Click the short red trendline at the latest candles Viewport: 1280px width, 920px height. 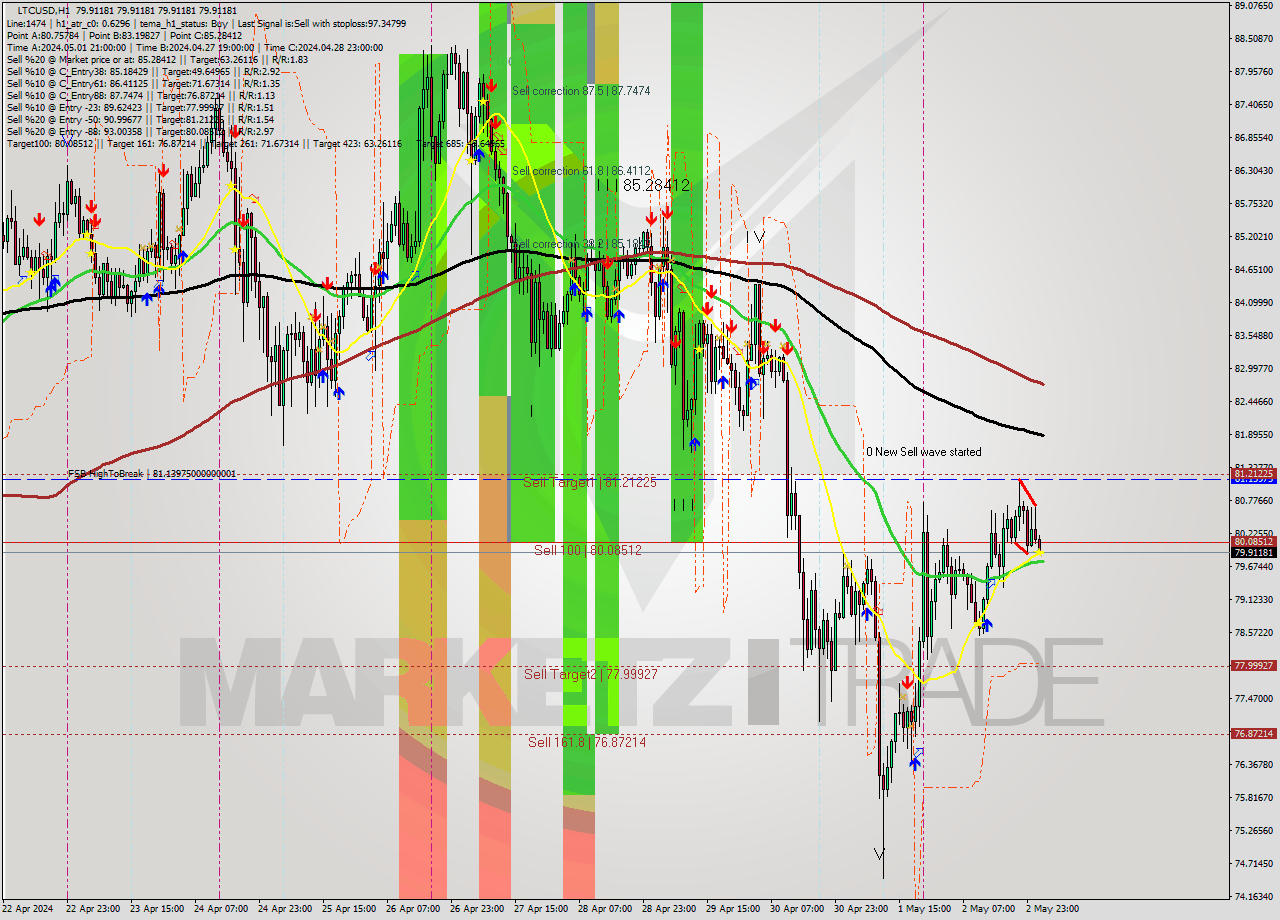tap(1028, 492)
